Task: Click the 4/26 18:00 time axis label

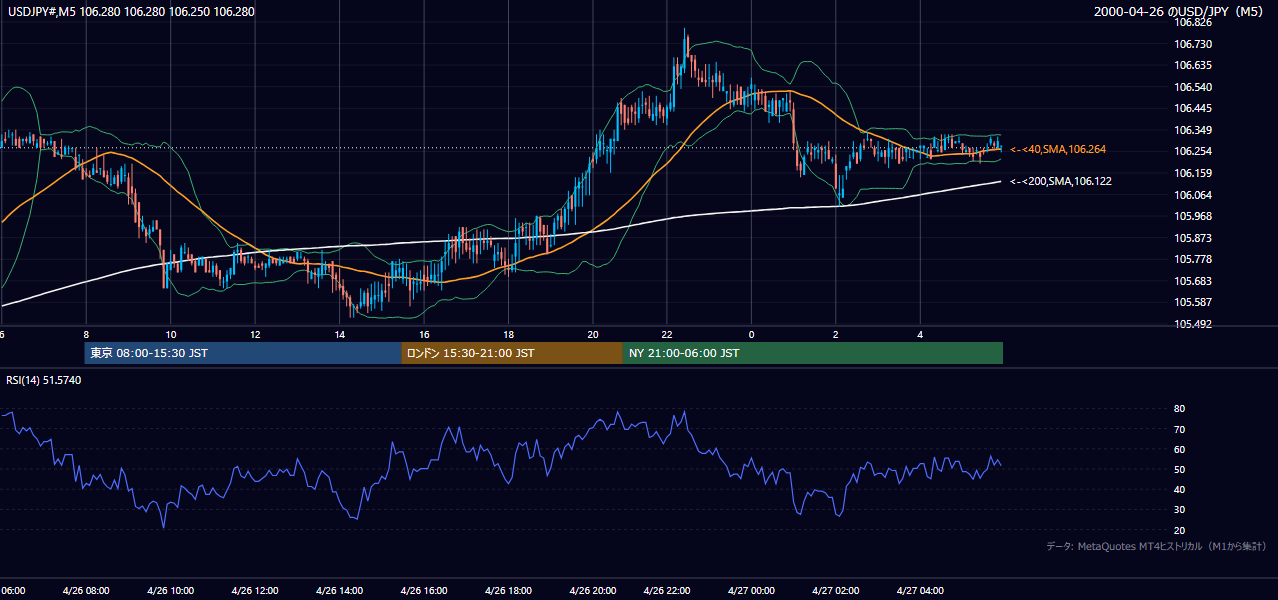Action: pyautogui.click(x=508, y=591)
